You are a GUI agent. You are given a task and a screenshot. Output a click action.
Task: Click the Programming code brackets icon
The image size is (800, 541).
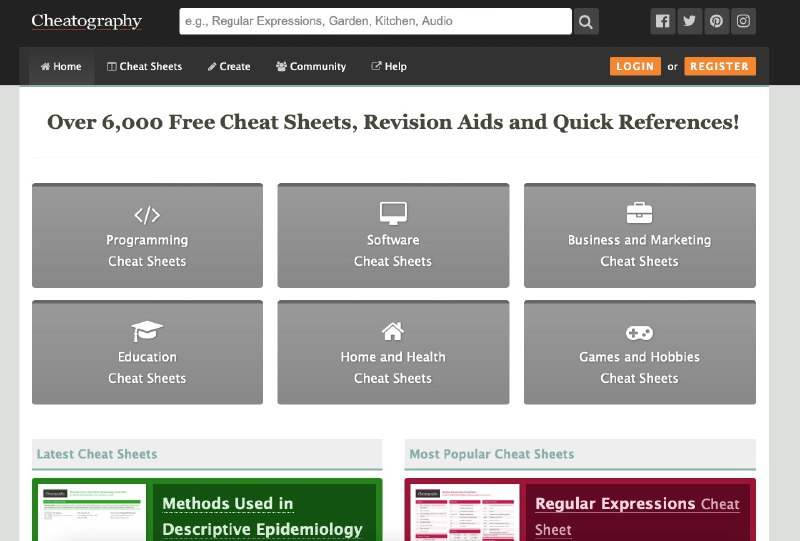(147, 215)
